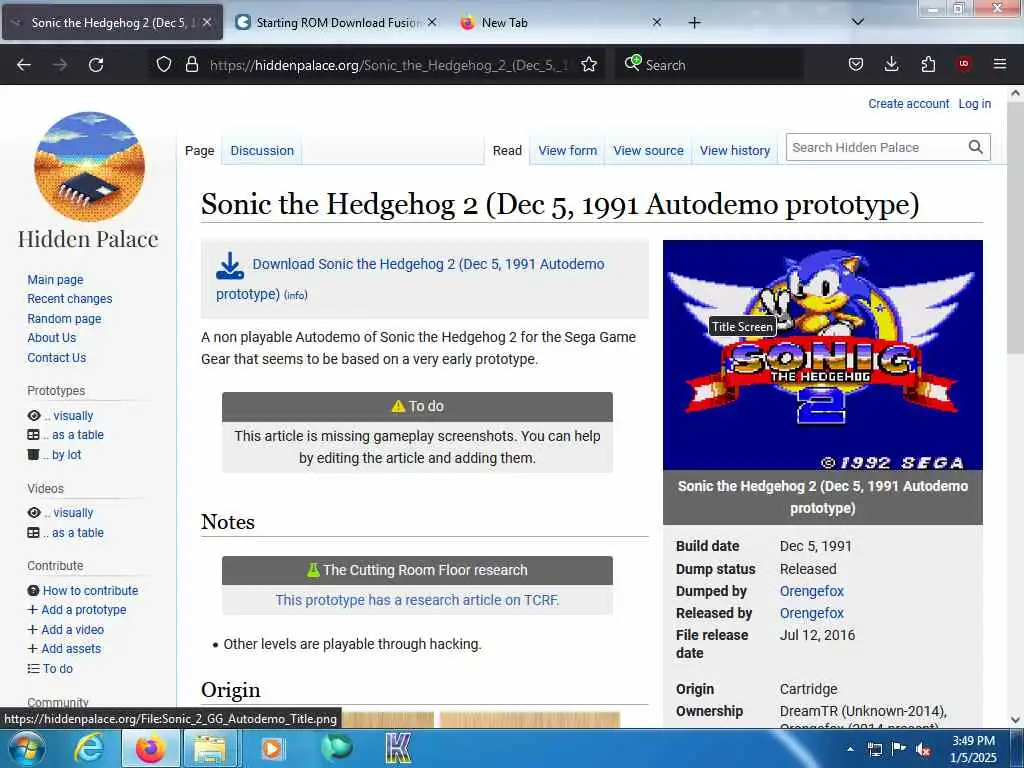Screen dimensions: 1024x768
Task: Reload the current page
Action: point(96,65)
